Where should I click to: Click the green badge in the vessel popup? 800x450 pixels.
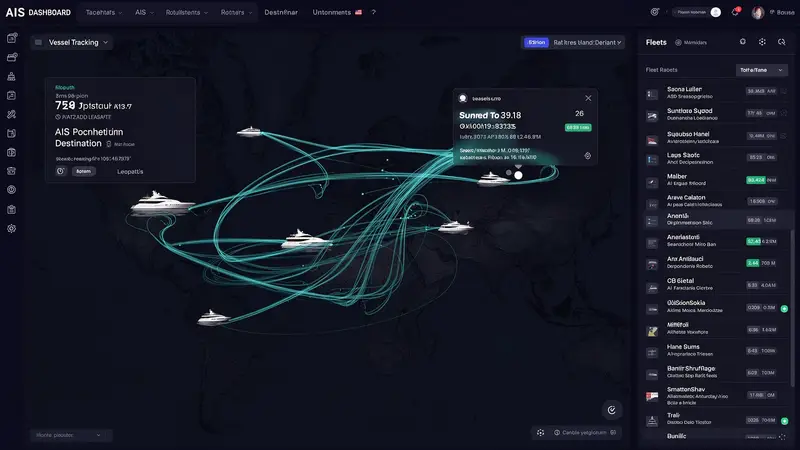578,128
